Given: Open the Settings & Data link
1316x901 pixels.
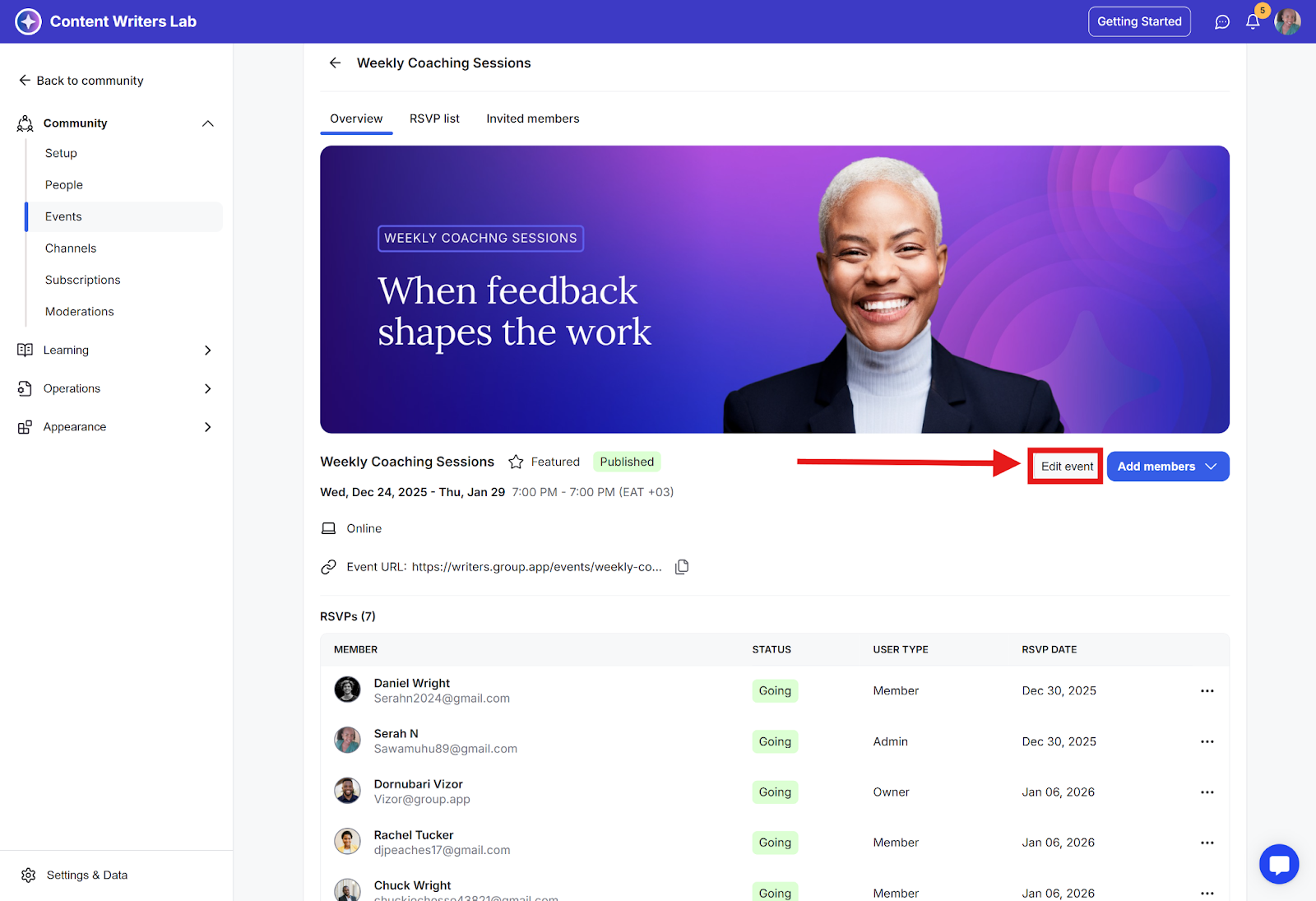Looking at the screenshot, I should (75, 875).
